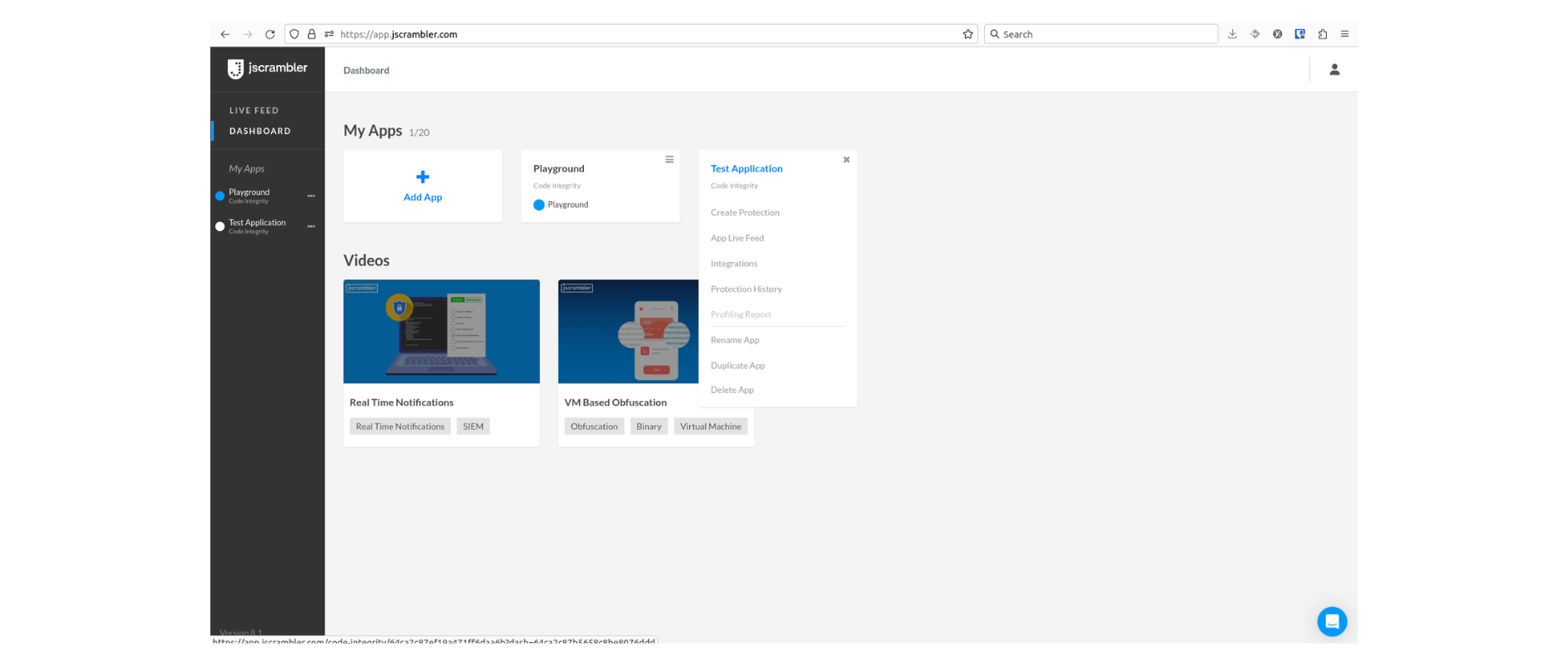The height and width of the screenshot is (657, 1568).
Task: Close the Test Application menu with X
Action: [847, 159]
